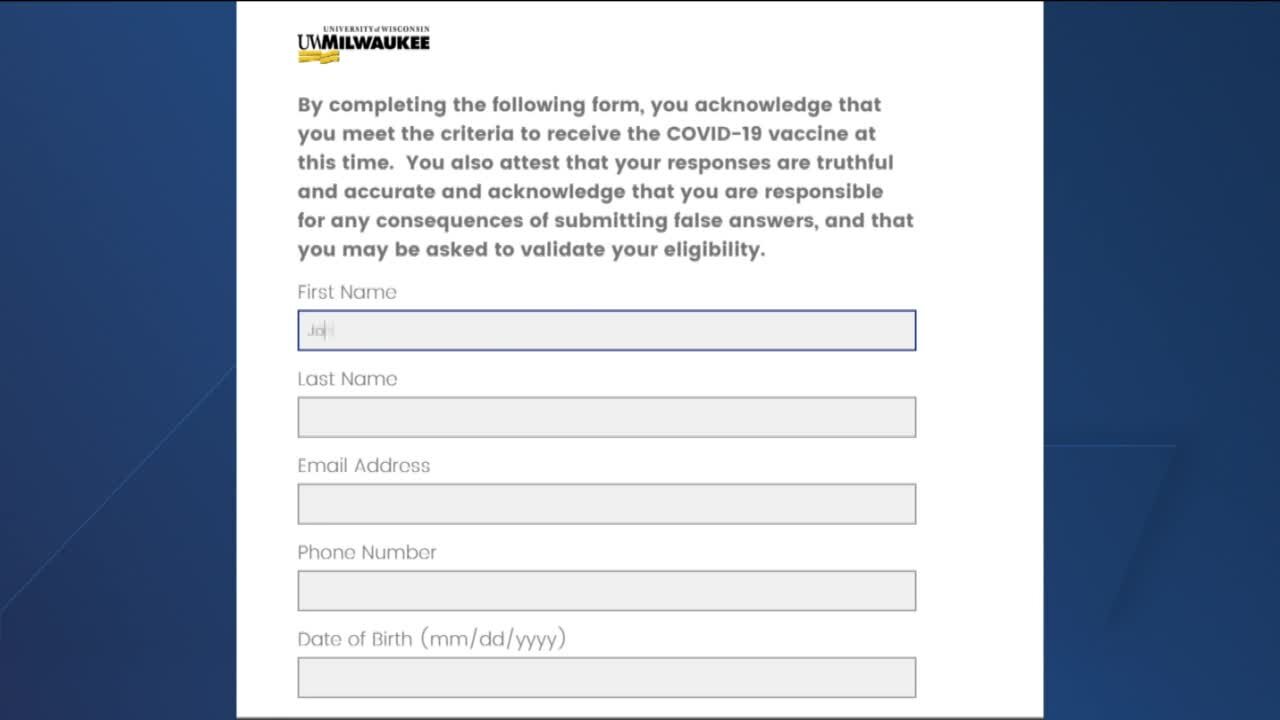Click the UW Milwaukee logo
The height and width of the screenshot is (720, 1280).
tap(363, 44)
